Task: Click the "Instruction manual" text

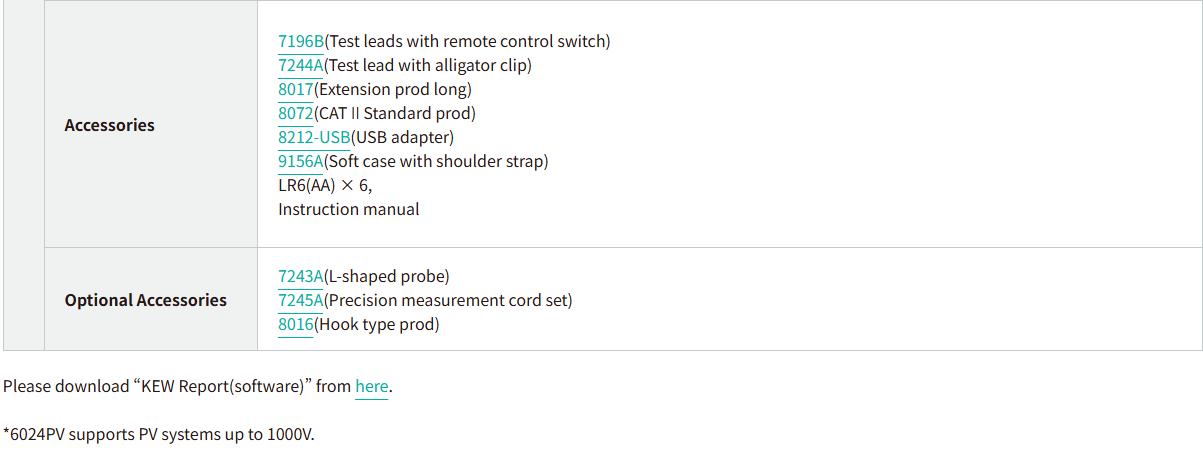Action: [x=348, y=209]
